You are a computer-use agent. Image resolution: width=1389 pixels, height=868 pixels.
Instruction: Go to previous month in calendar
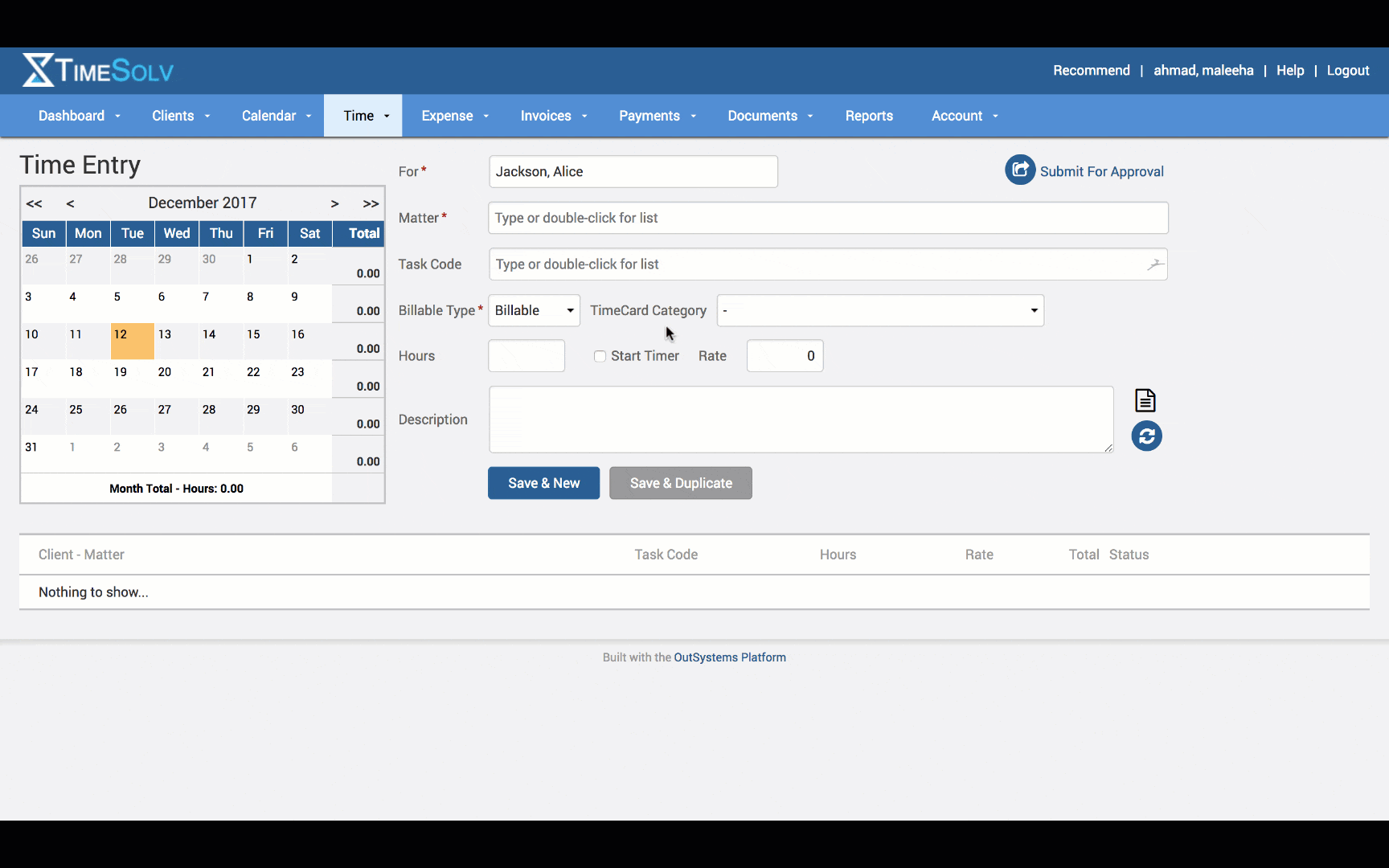click(x=71, y=203)
